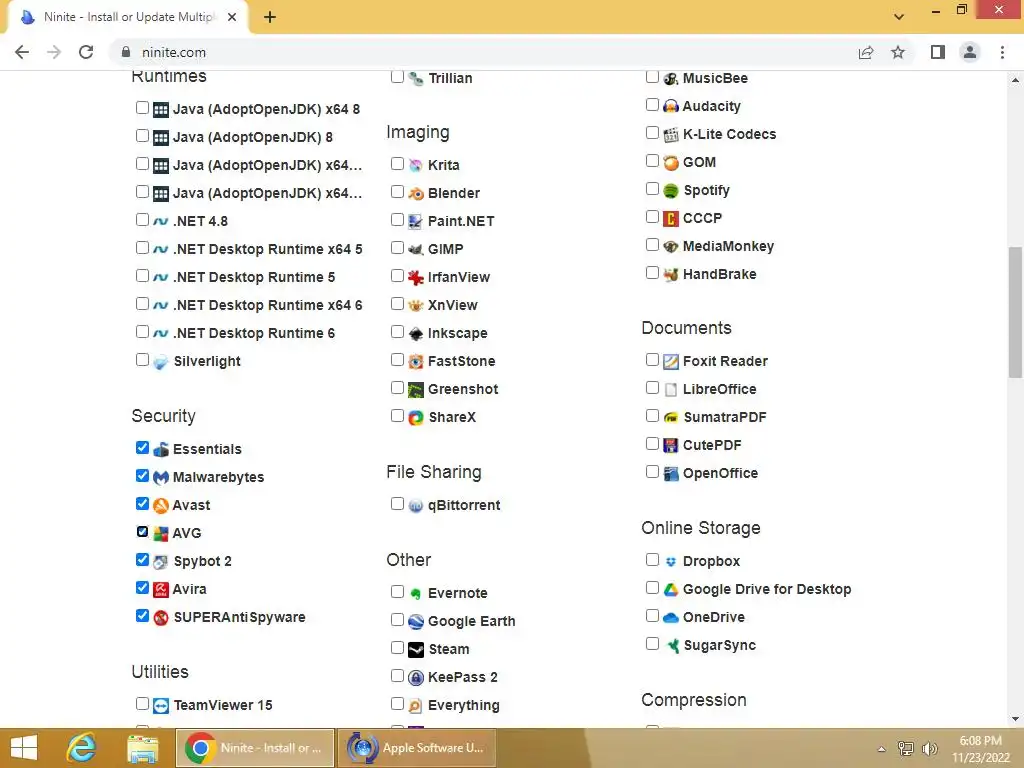Click the OneDrive cloud icon
1024x768 pixels.
click(671, 618)
